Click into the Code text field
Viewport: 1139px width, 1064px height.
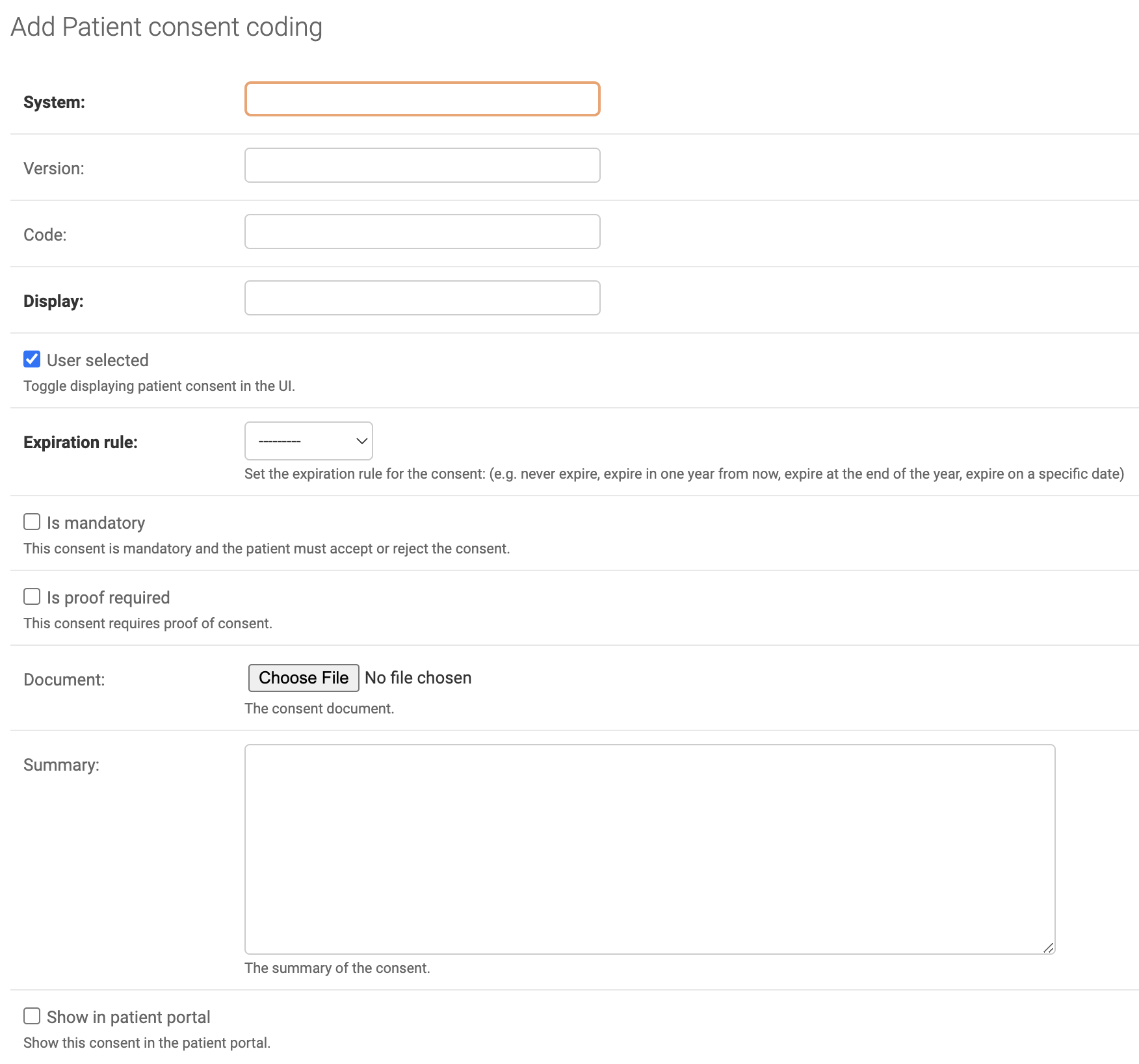[422, 232]
